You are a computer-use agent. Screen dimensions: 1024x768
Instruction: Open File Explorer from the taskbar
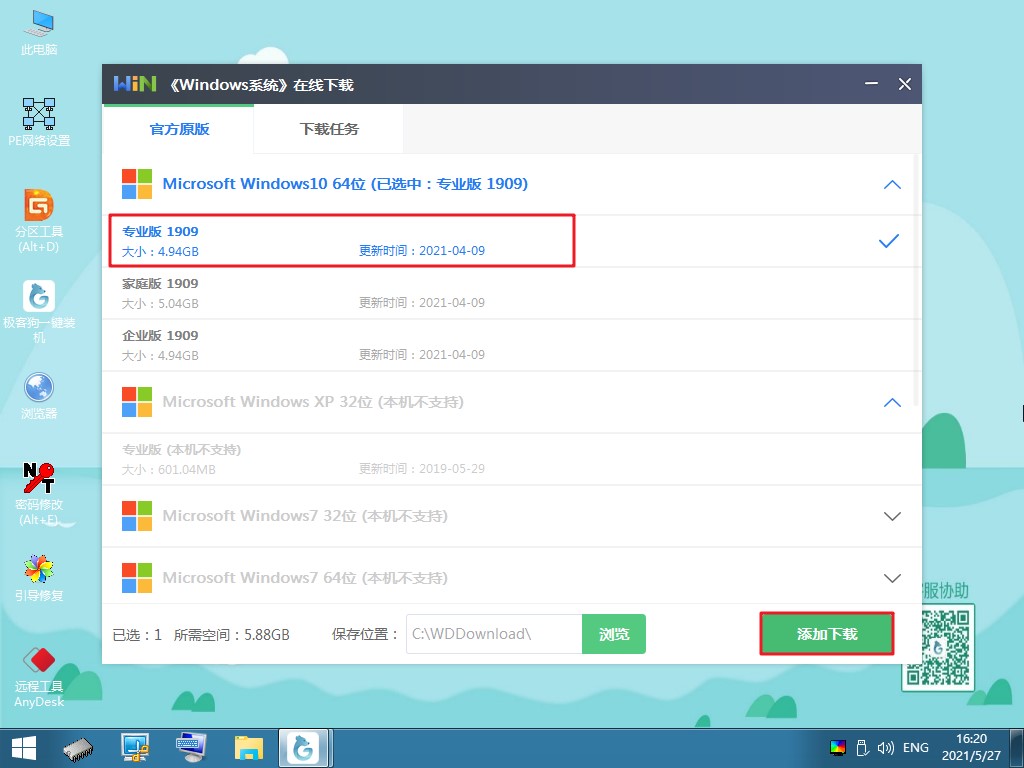[249, 750]
